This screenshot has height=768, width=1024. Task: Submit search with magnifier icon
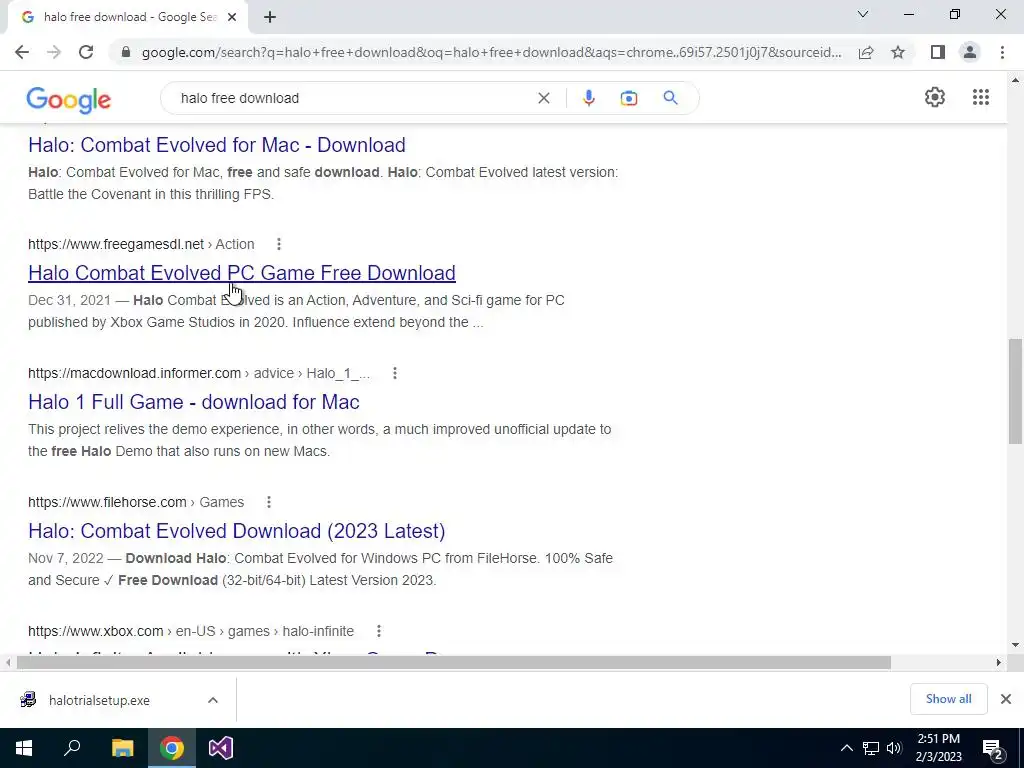[671, 98]
